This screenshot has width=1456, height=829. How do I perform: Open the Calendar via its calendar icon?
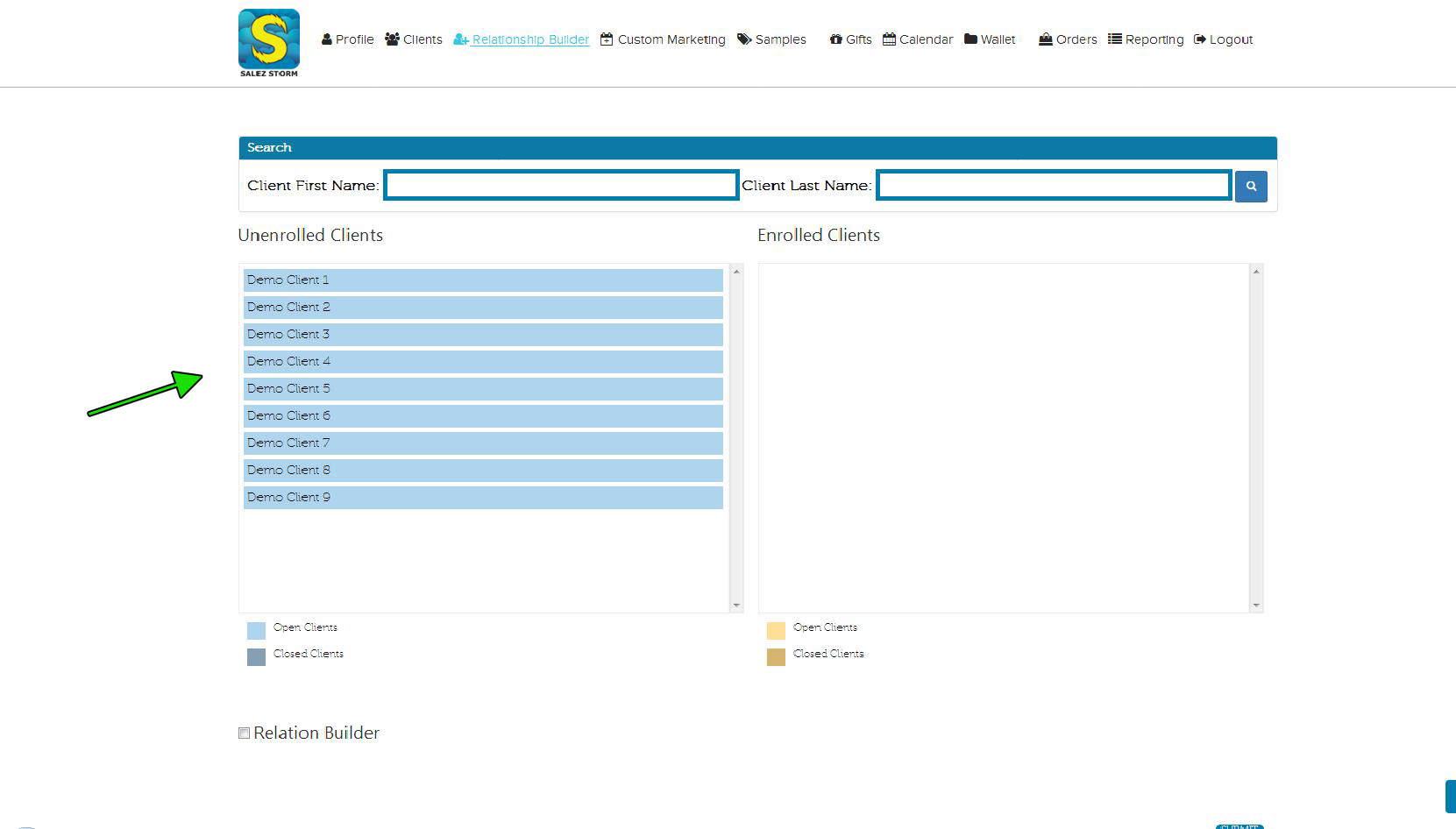click(x=889, y=39)
